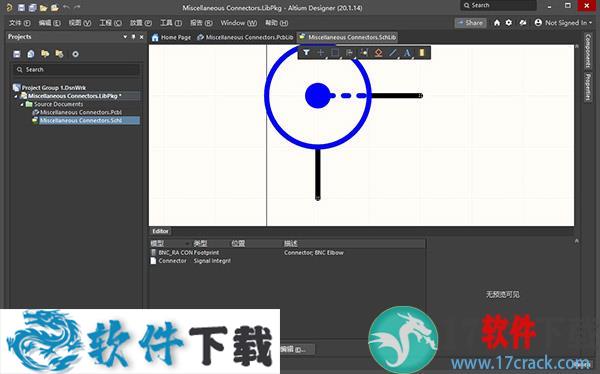Click the Altium logo icon in title bar
Viewport: 600px width, 374px height.
(x=9, y=7)
